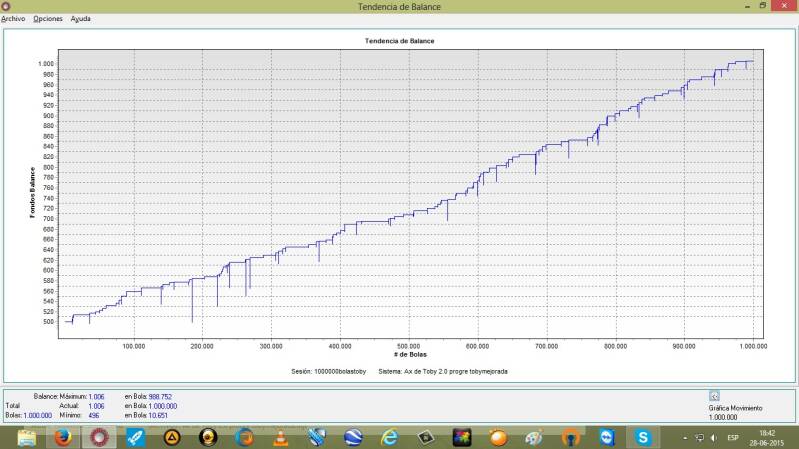Viewport: 799px width, 449px height.
Task: Open the Ayuda menu
Action: coord(81,19)
